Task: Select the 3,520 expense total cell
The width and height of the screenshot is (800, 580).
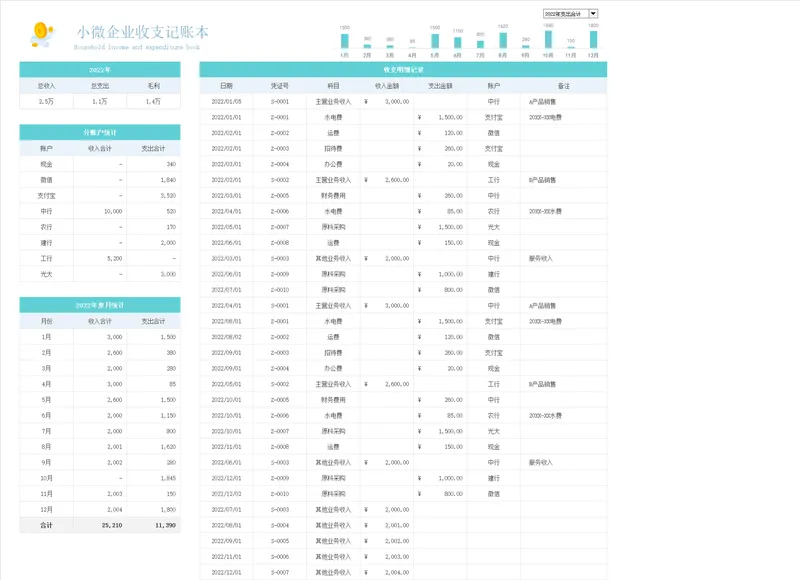Action: pos(154,195)
